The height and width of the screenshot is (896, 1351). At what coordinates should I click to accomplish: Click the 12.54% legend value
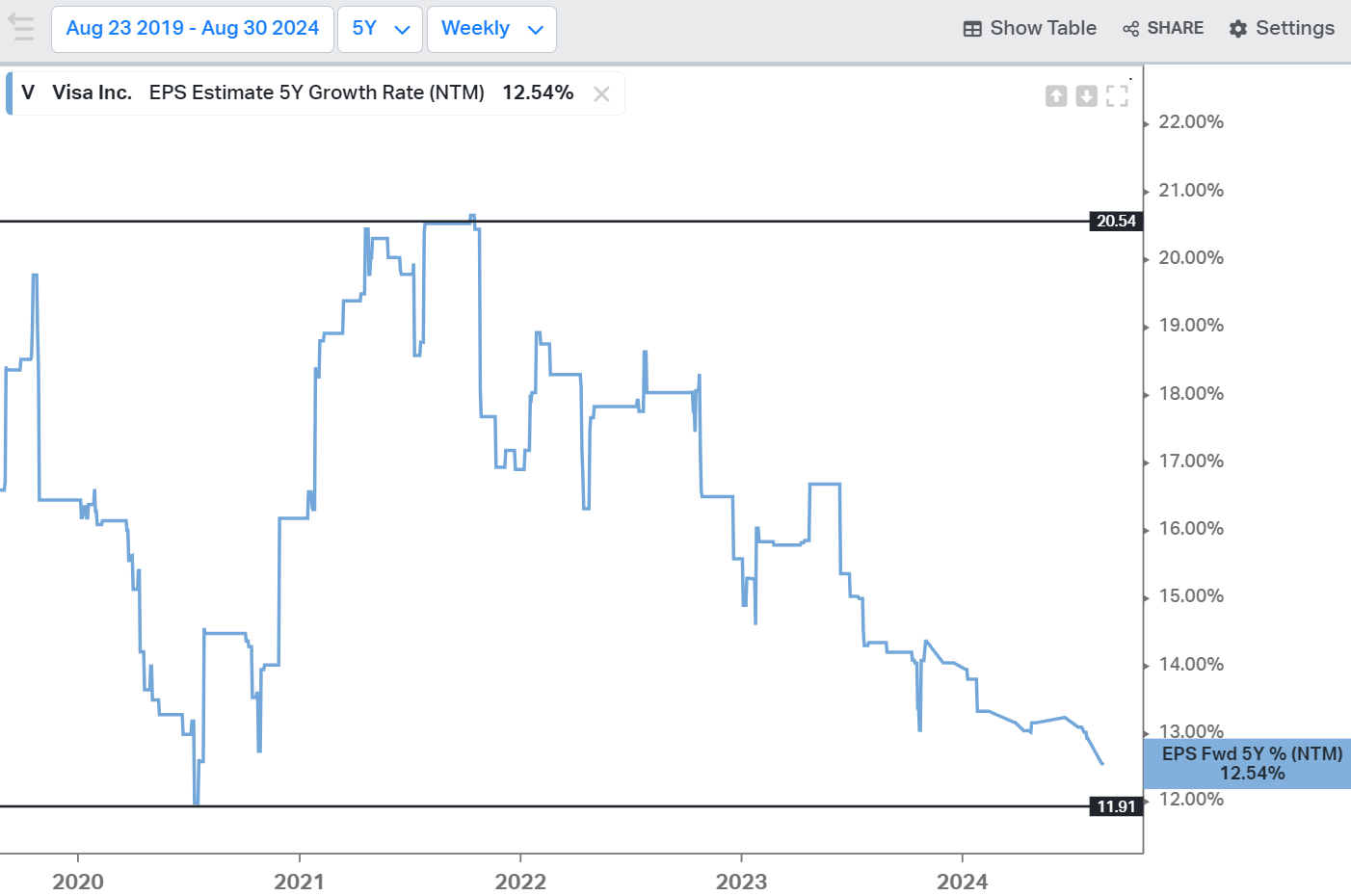click(538, 92)
